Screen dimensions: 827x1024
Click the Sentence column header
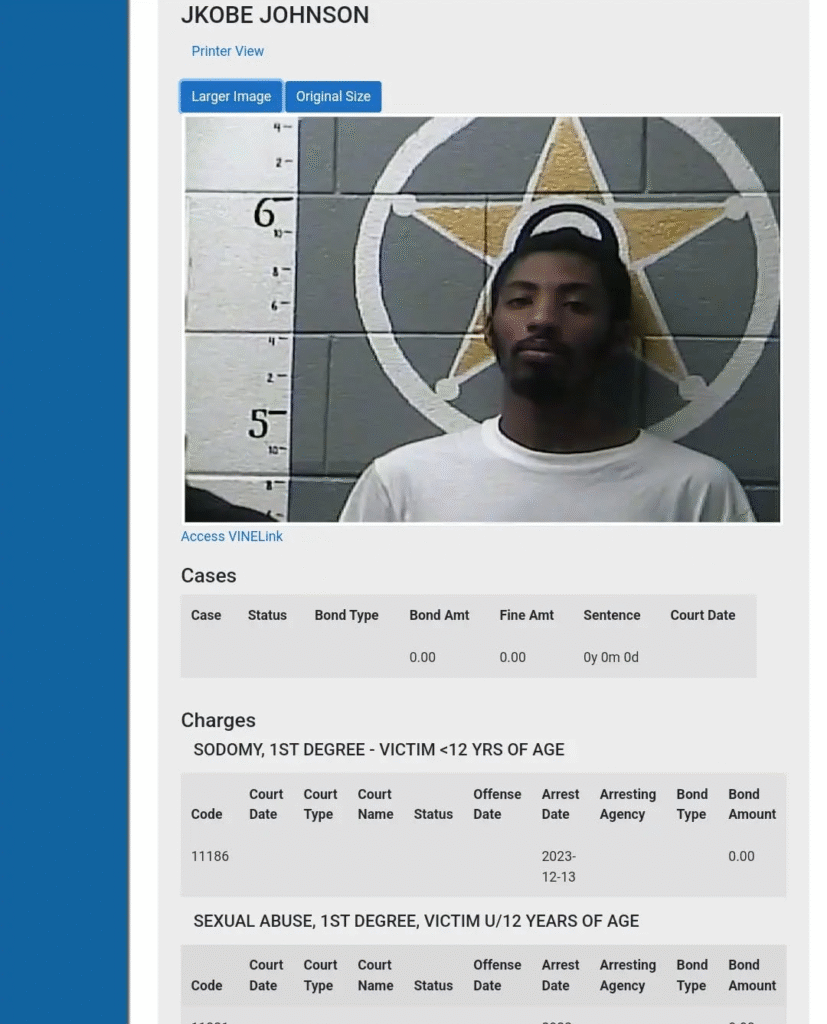611,615
